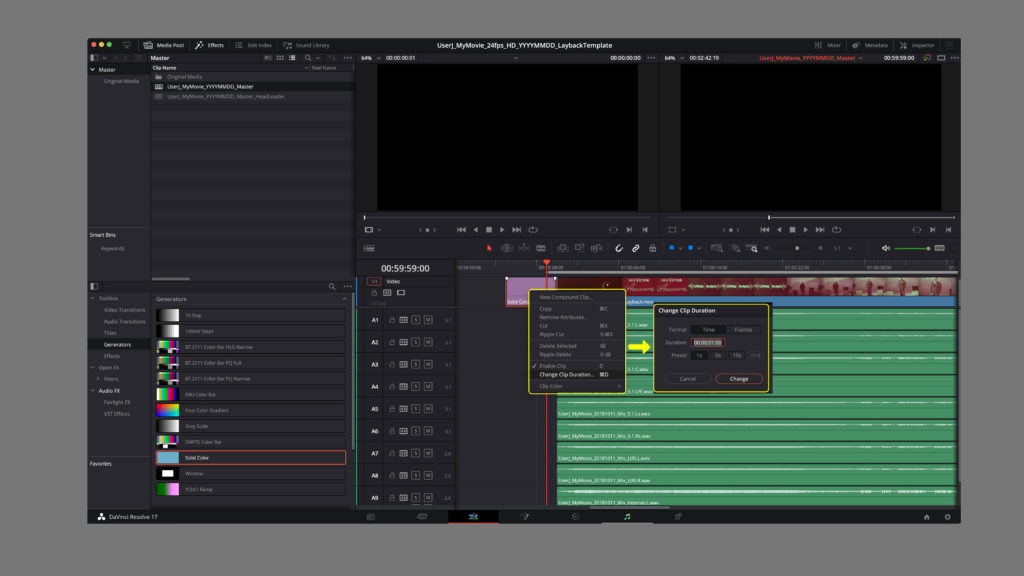Click the Project Manager home icon

pos(926,517)
